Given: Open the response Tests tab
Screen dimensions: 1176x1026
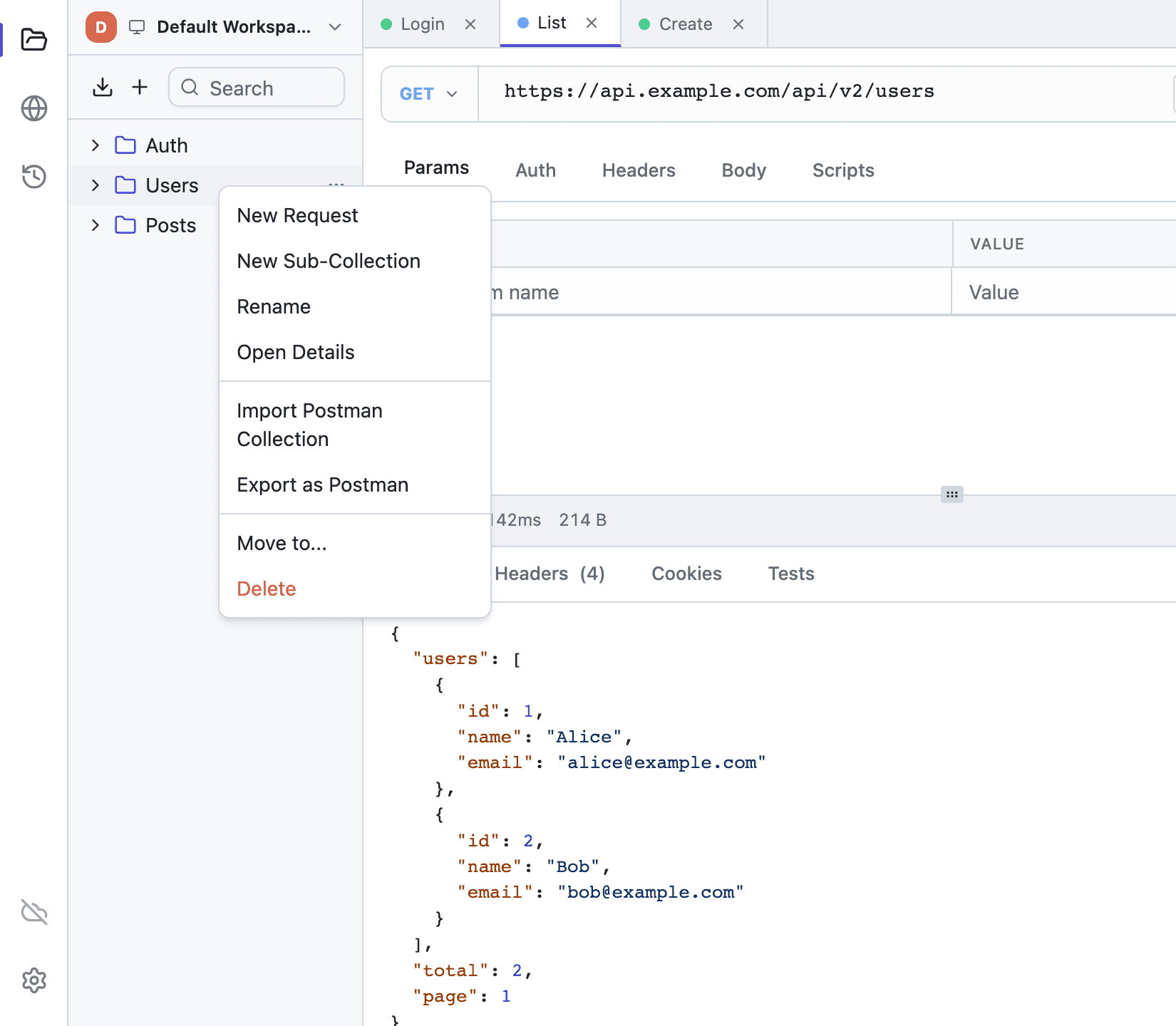Looking at the screenshot, I should 791,574.
